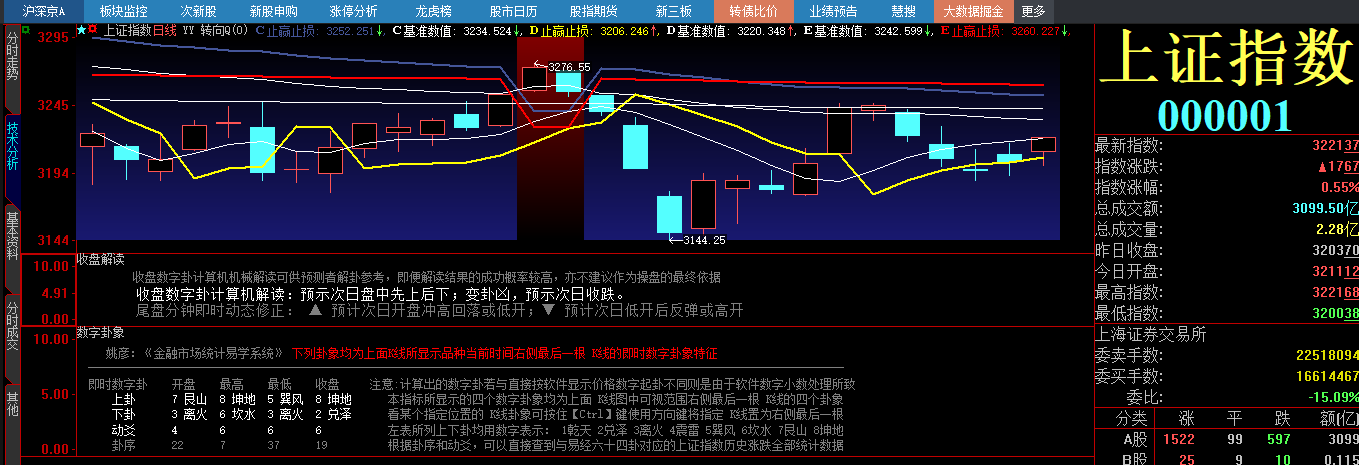The width and height of the screenshot is (1359, 465).
Task: Click the 最高指数 row
Action: pos(1227,293)
